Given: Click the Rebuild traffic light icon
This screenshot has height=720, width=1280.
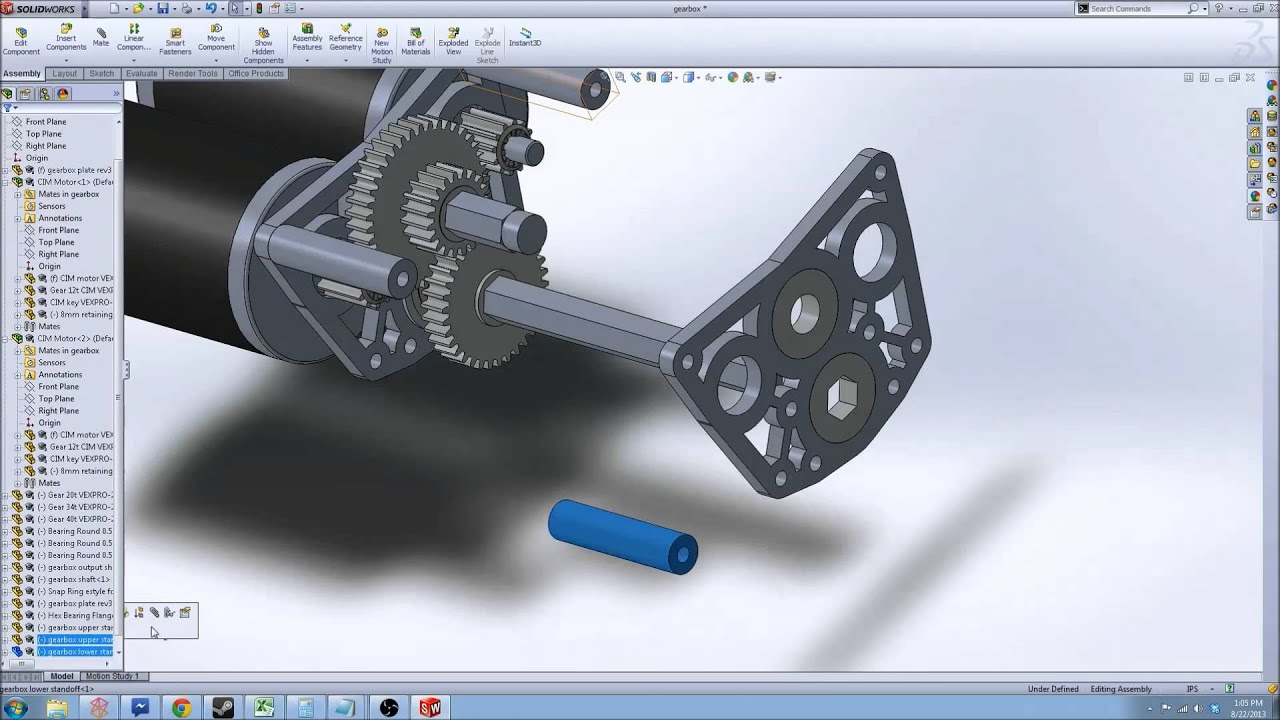Looking at the screenshot, I should click(x=259, y=8).
